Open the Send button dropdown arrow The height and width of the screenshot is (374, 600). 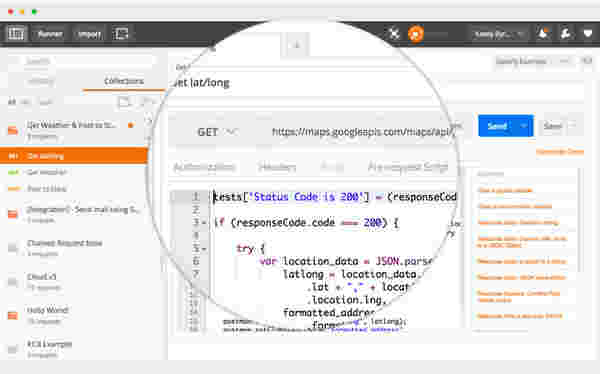click(524, 126)
